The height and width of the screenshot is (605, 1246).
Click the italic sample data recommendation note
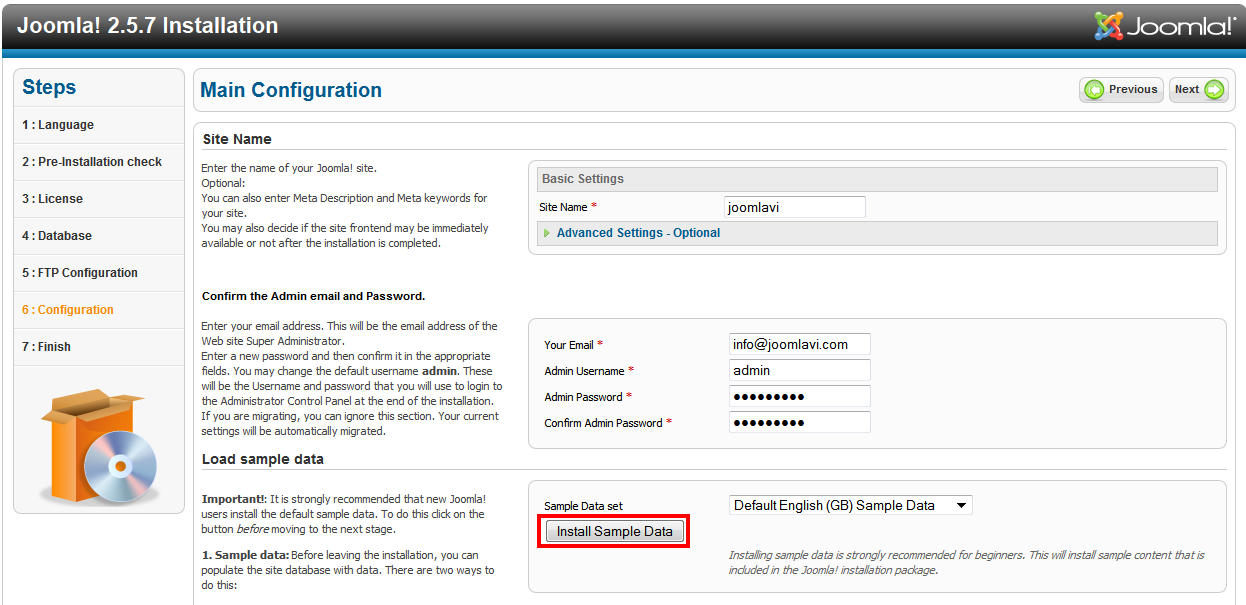pos(967,562)
